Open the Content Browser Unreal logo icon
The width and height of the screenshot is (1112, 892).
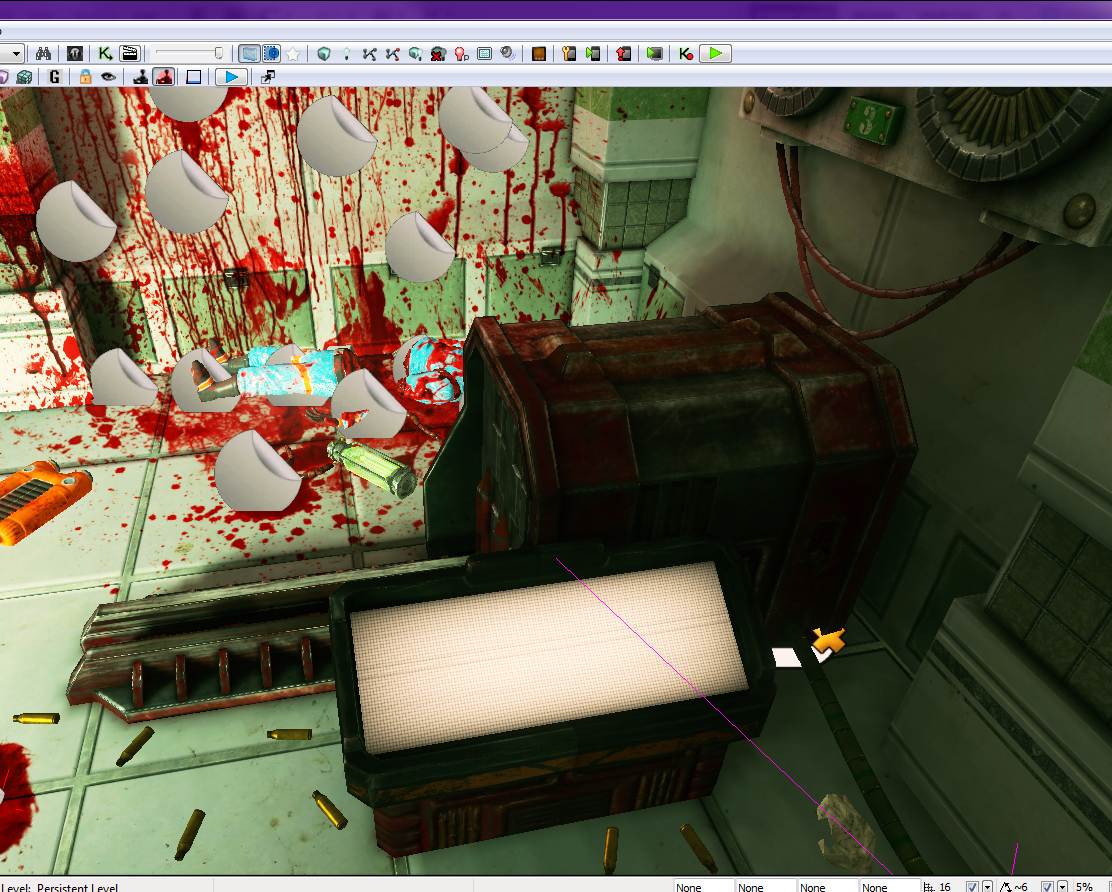74,54
